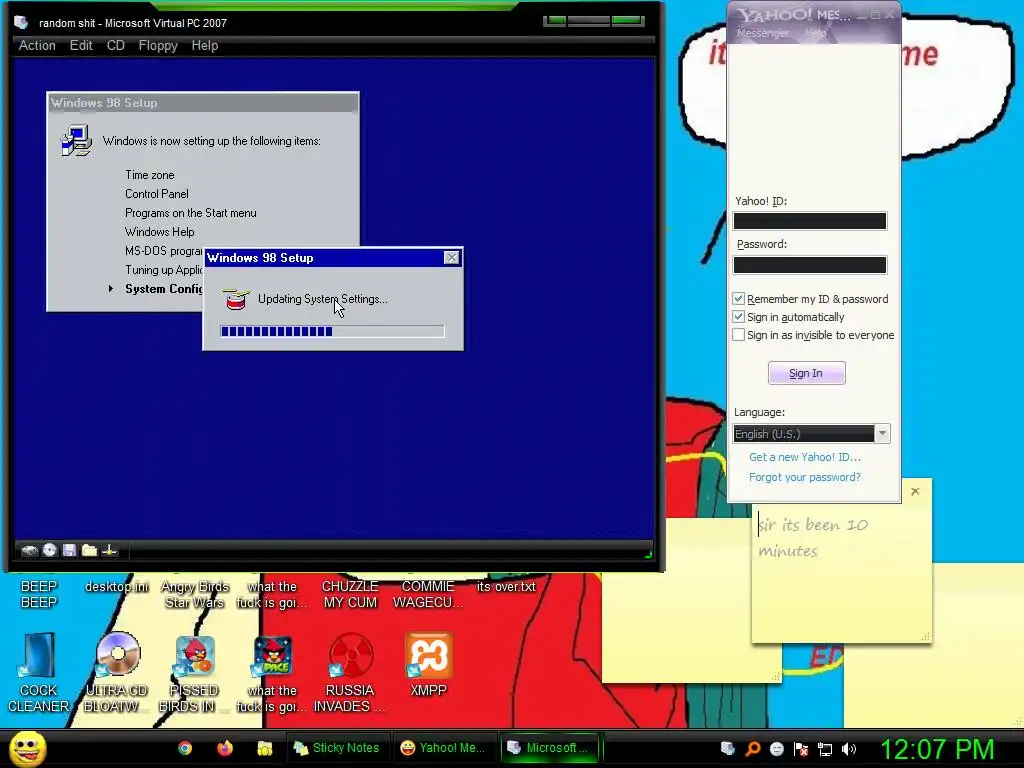Click the Updating System Settings drum icon
This screenshot has width=1024, height=768.
[236, 299]
